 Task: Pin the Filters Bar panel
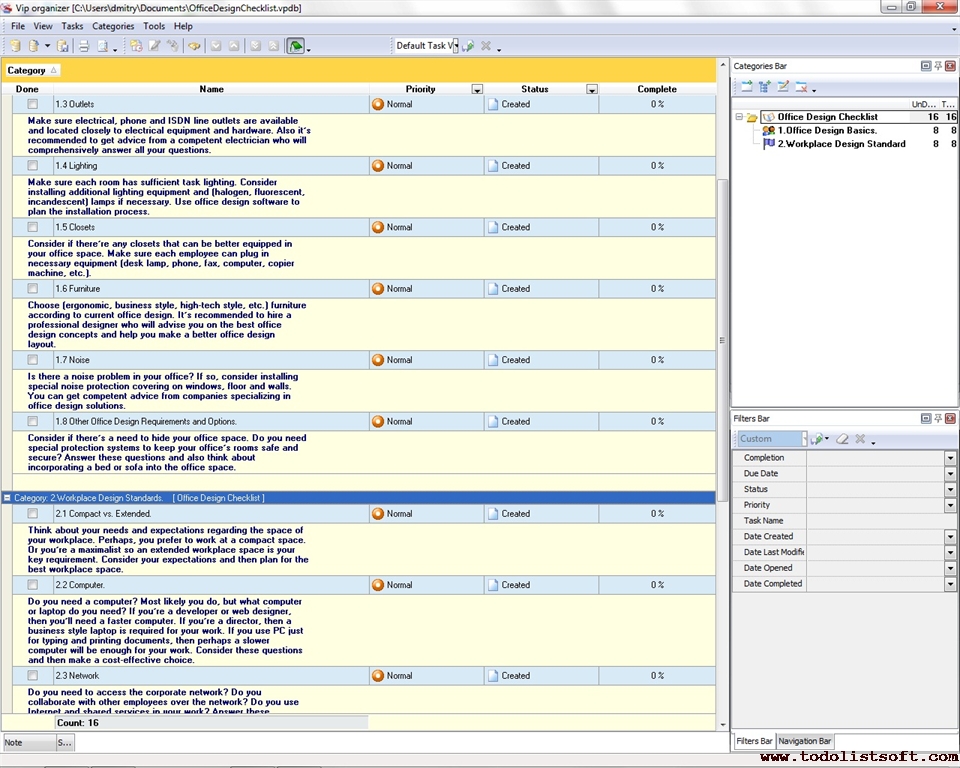point(938,419)
